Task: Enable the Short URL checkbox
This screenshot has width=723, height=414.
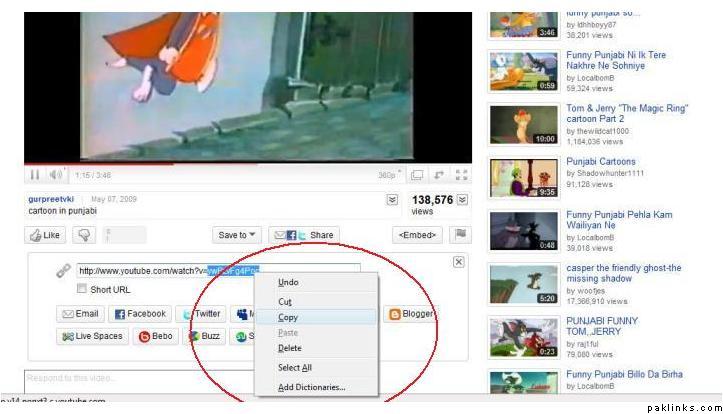Action: point(83,290)
